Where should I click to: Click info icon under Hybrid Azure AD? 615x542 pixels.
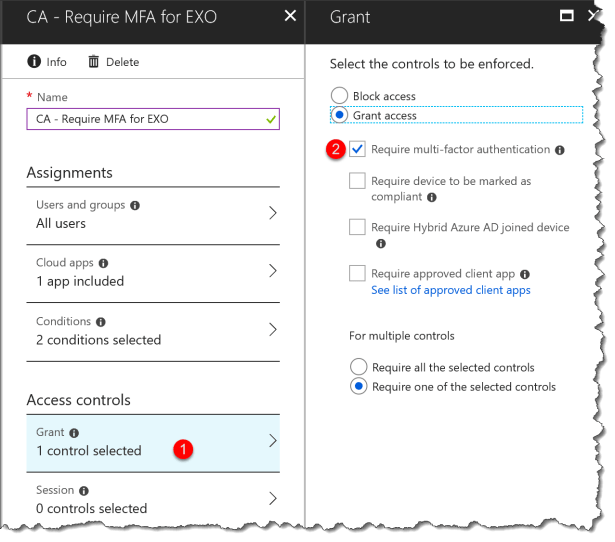(x=380, y=243)
